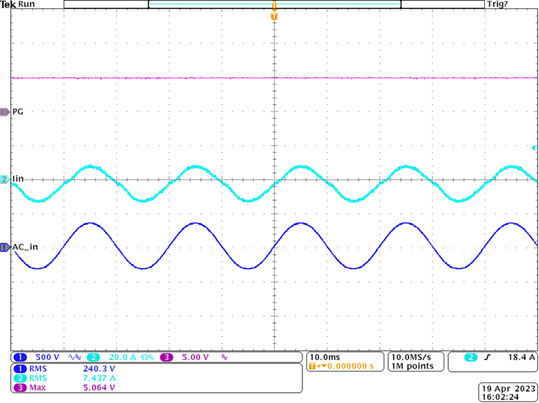
Task: Click the channel 2 badge showing 20.0 A
Action: [x=94, y=357]
